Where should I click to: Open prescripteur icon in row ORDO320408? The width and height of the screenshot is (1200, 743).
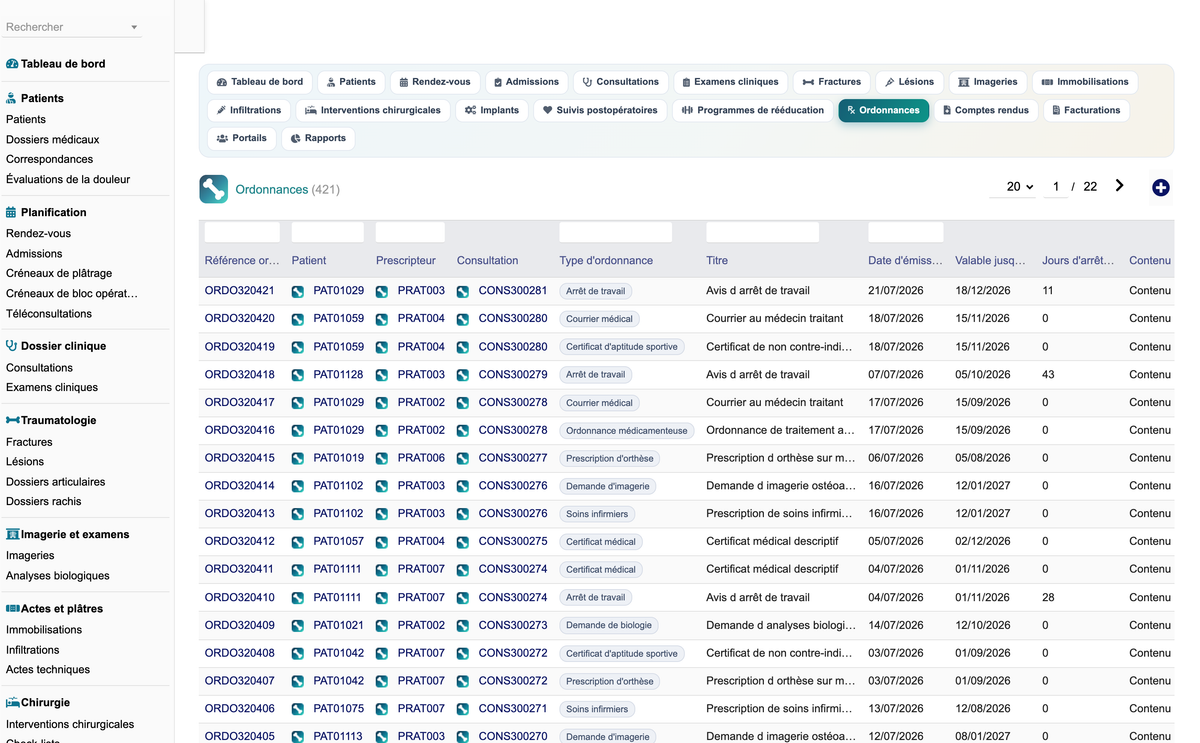pos(382,654)
